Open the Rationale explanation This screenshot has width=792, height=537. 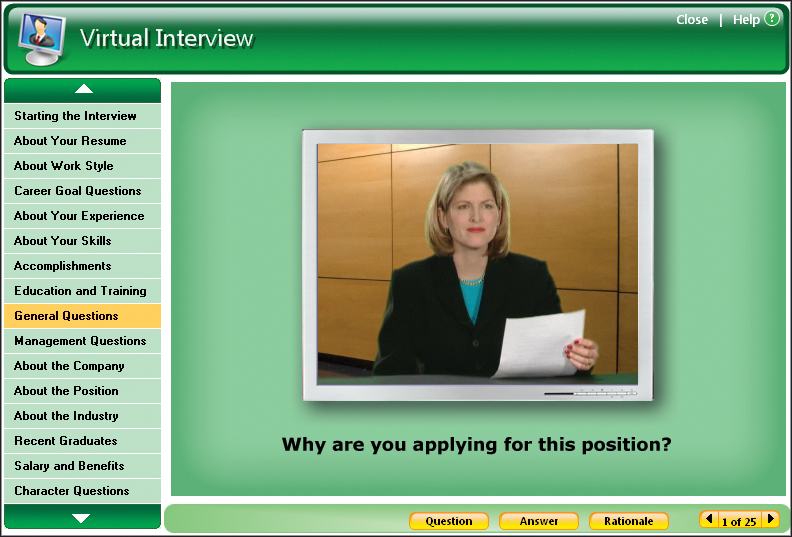click(628, 521)
